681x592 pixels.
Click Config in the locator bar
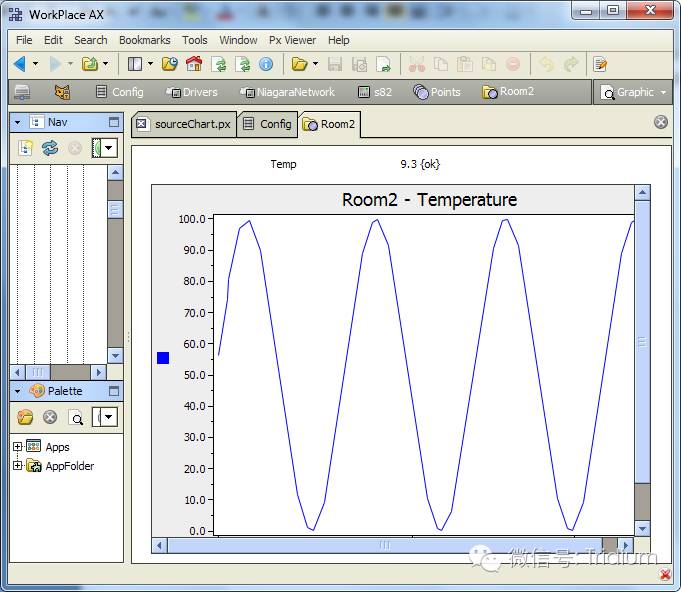point(119,92)
